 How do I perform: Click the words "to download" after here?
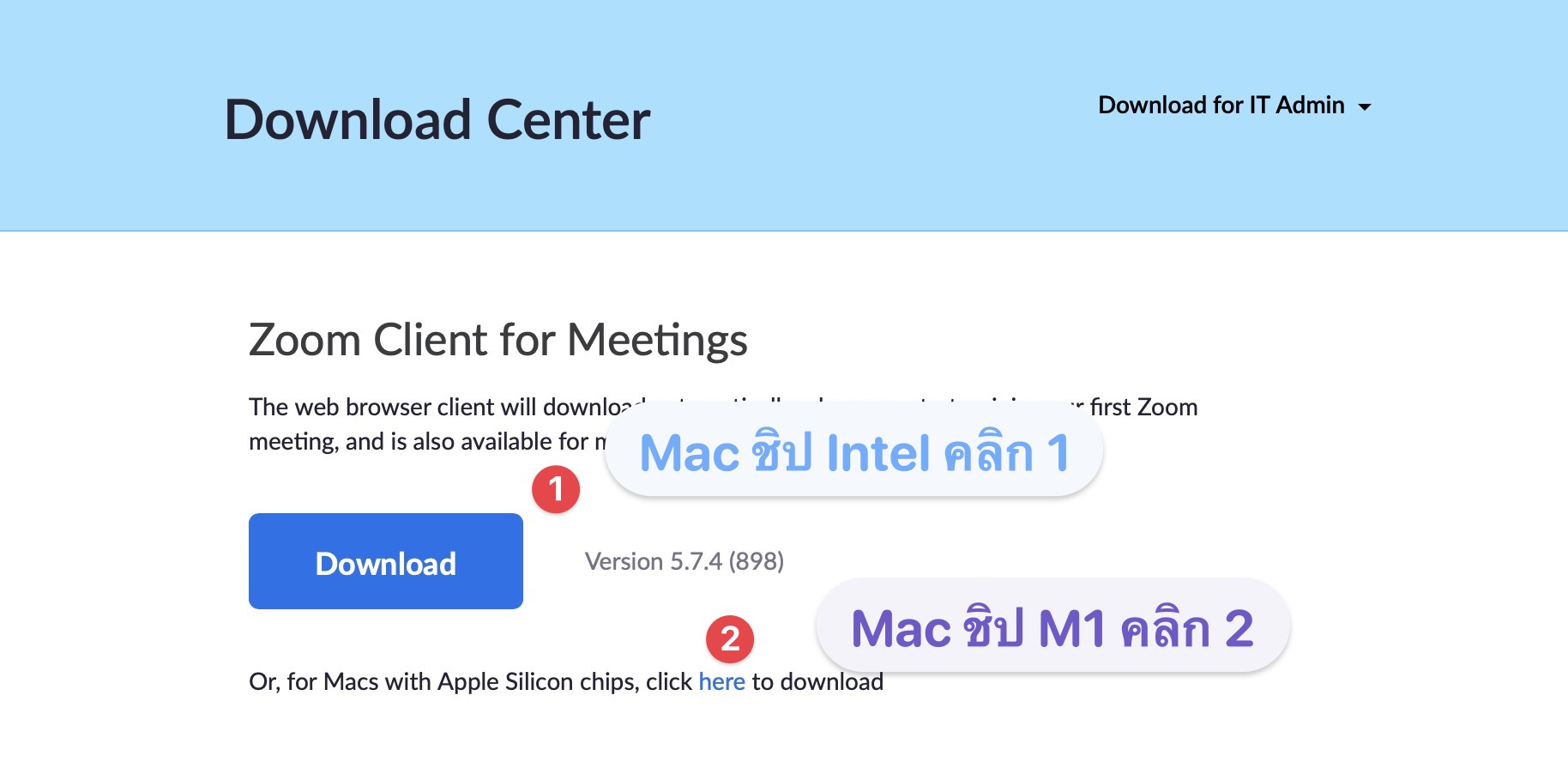817,682
